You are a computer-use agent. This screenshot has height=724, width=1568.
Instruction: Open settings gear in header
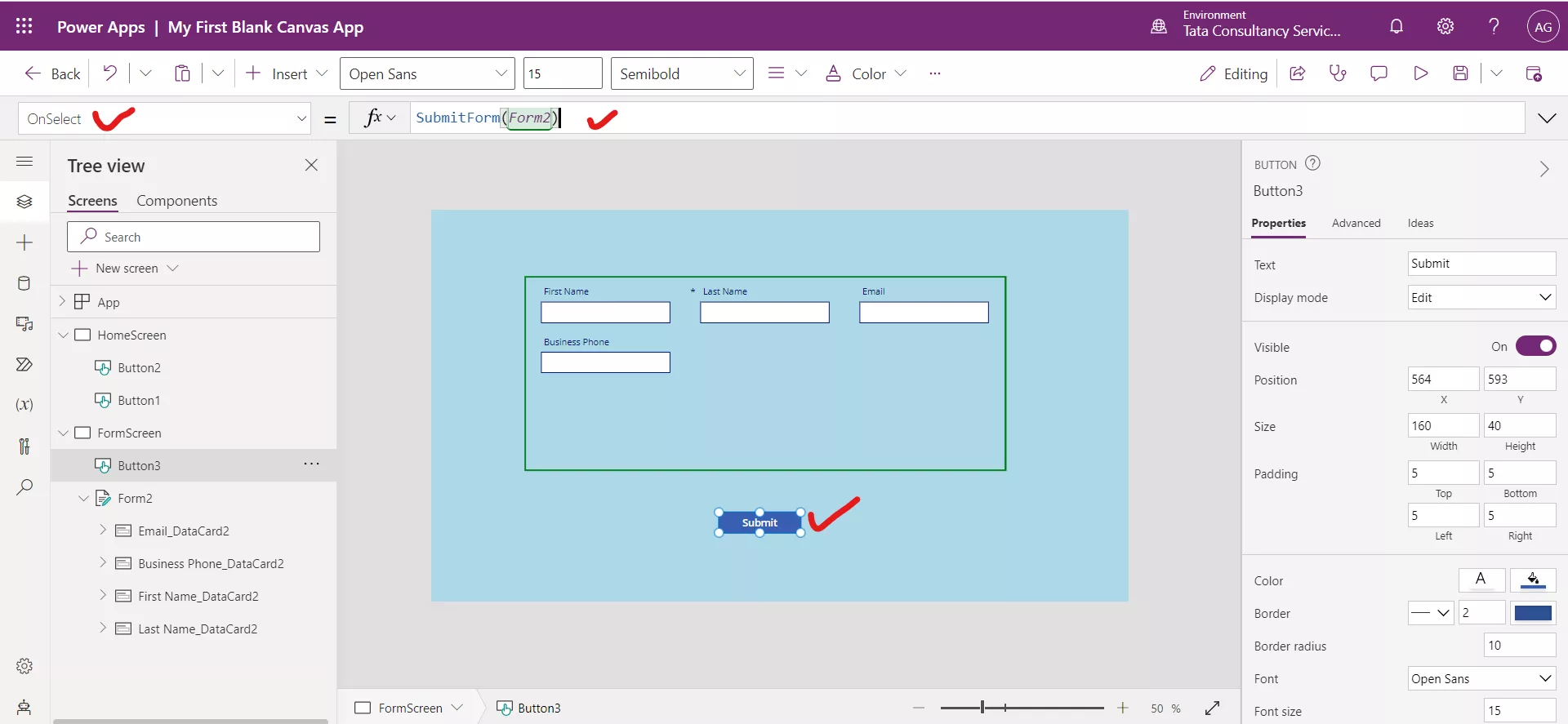tap(1445, 26)
